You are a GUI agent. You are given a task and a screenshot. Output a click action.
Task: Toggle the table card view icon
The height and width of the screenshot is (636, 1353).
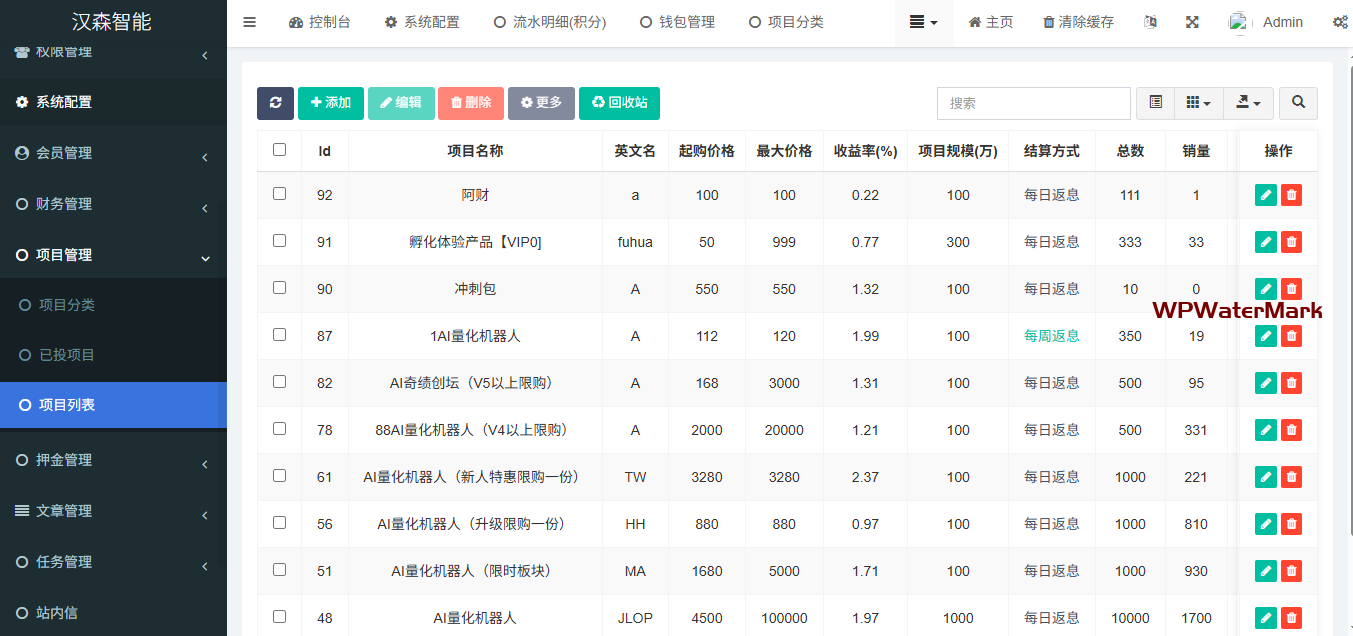[x=1155, y=103]
